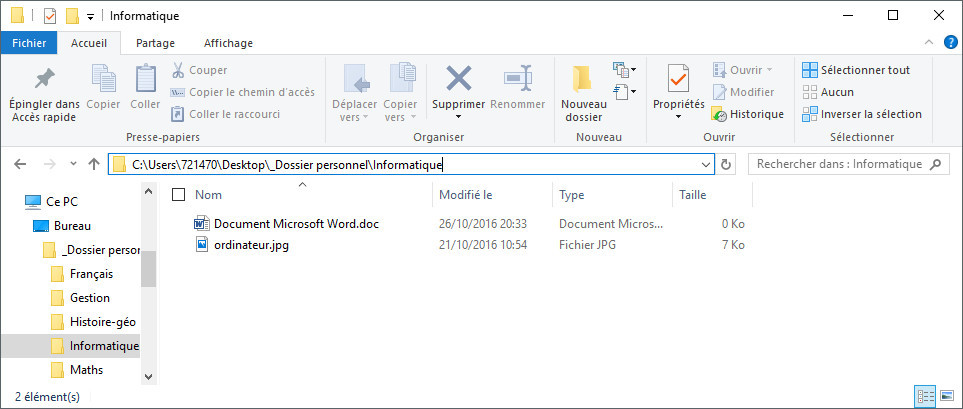Switch to details view toggle in status bar
Image resolution: width=963 pixels, height=409 pixels.
[926, 396]
